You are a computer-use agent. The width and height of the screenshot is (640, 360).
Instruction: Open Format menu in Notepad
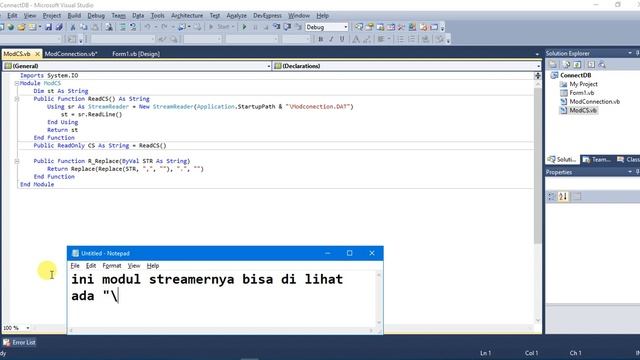(x=112, y=266)
